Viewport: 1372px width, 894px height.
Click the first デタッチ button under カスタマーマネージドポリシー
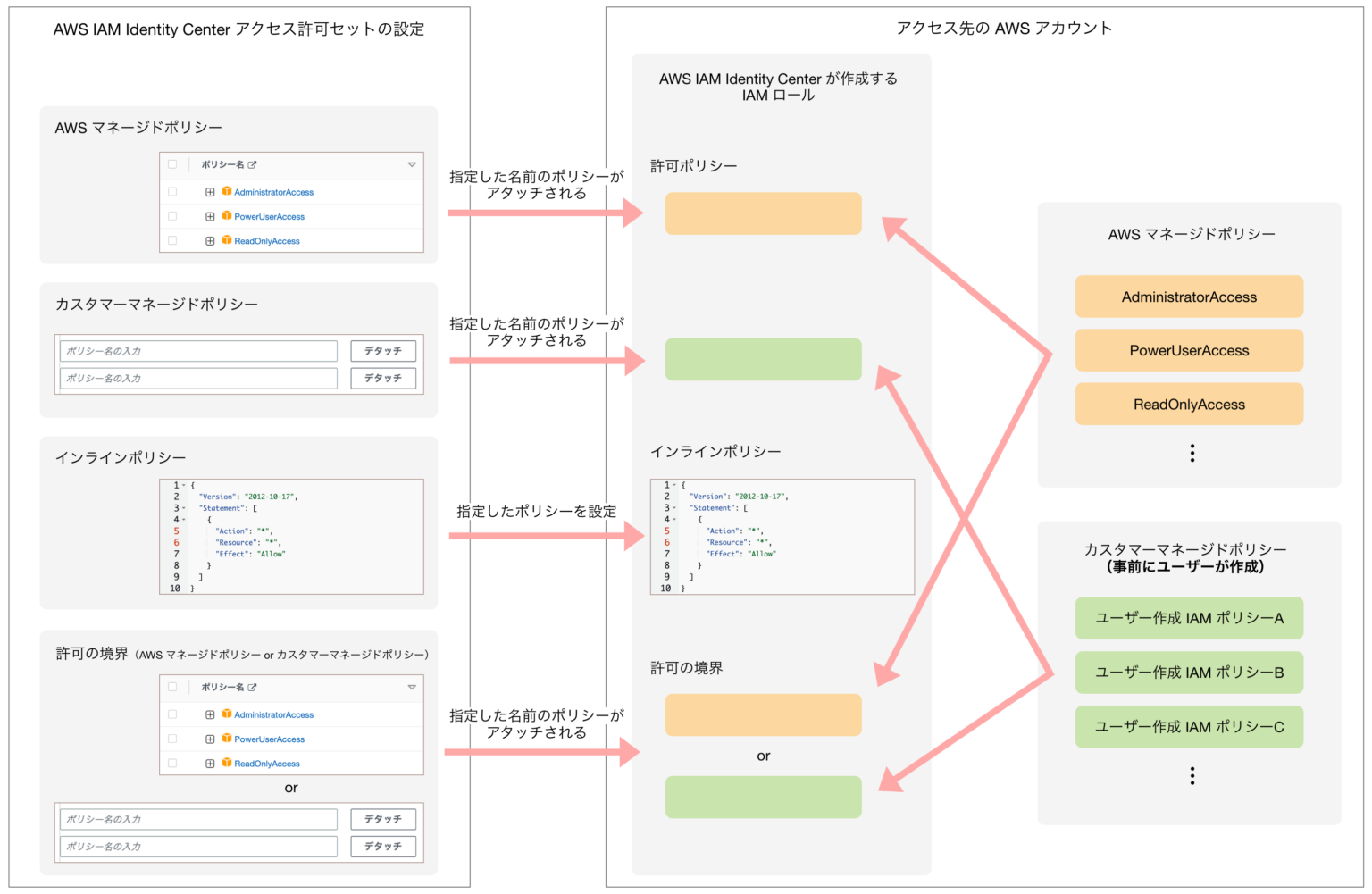[383, 350]
